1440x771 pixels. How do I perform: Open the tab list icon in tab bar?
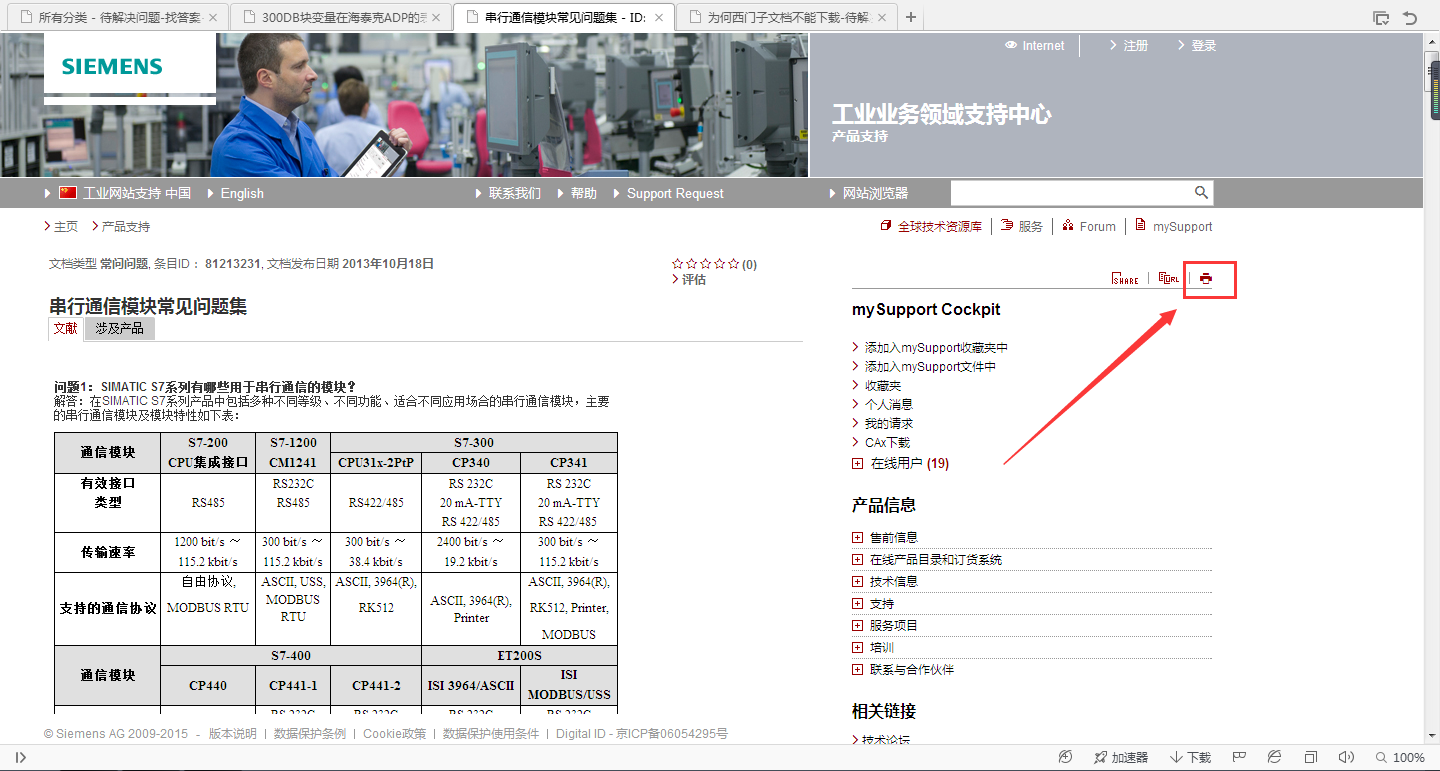click(x=1381, y=17)
